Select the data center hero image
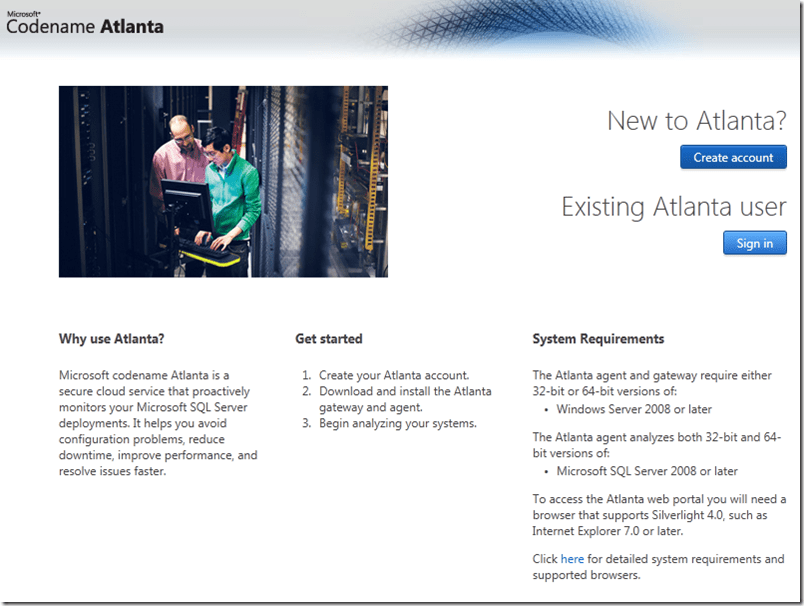 tap(223, 181)
